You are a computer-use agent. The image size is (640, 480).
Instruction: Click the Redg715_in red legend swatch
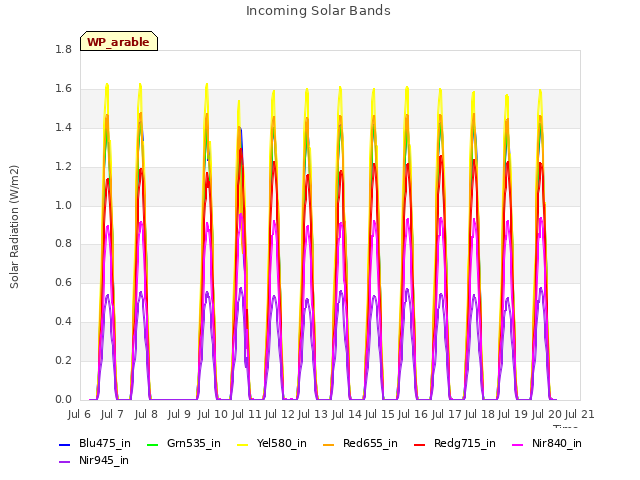click(420, 445)
